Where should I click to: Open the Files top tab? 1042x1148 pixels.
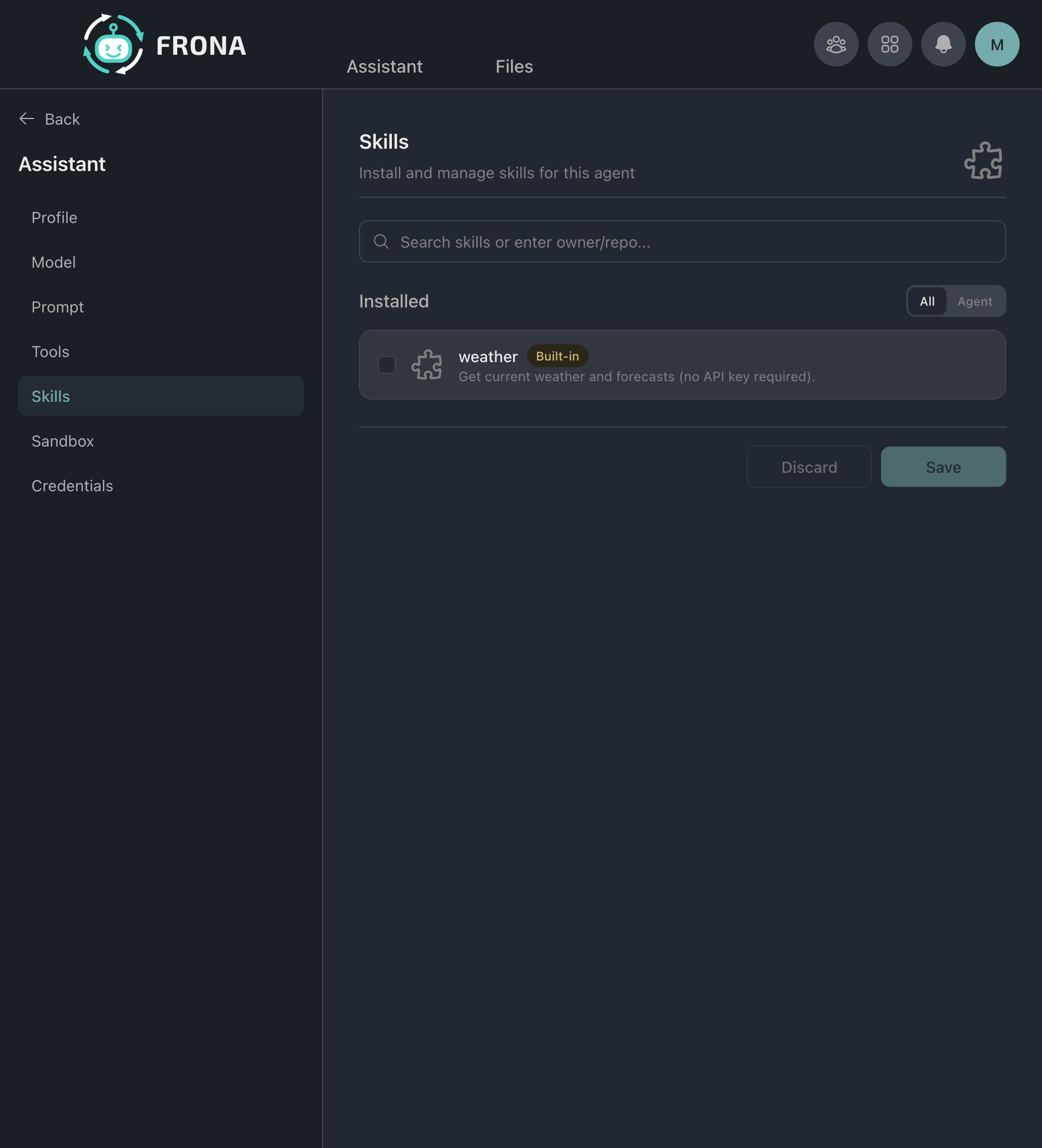coord(514,67)
